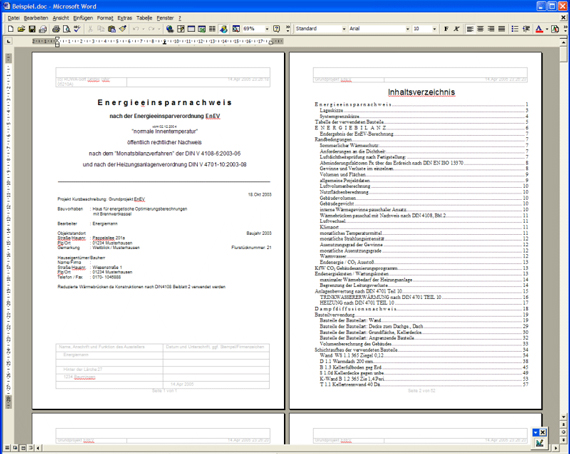Click the Format Painter brush
Viewport: 570px width, 454px height.
[123, 29]
